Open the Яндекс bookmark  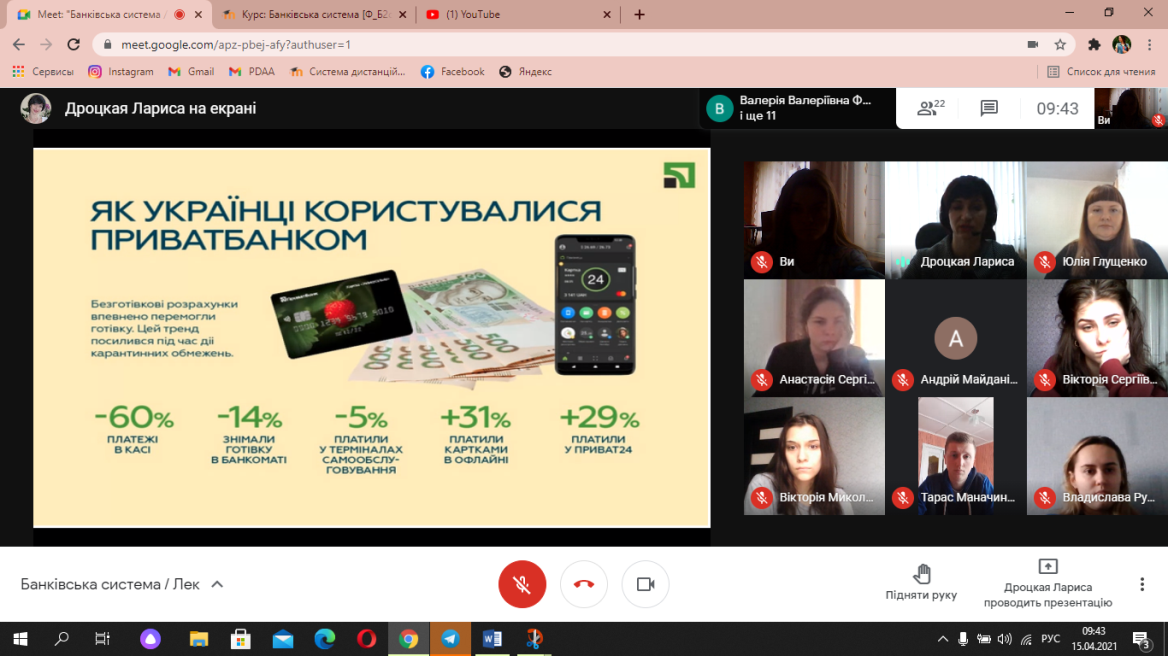click(525, 71)
